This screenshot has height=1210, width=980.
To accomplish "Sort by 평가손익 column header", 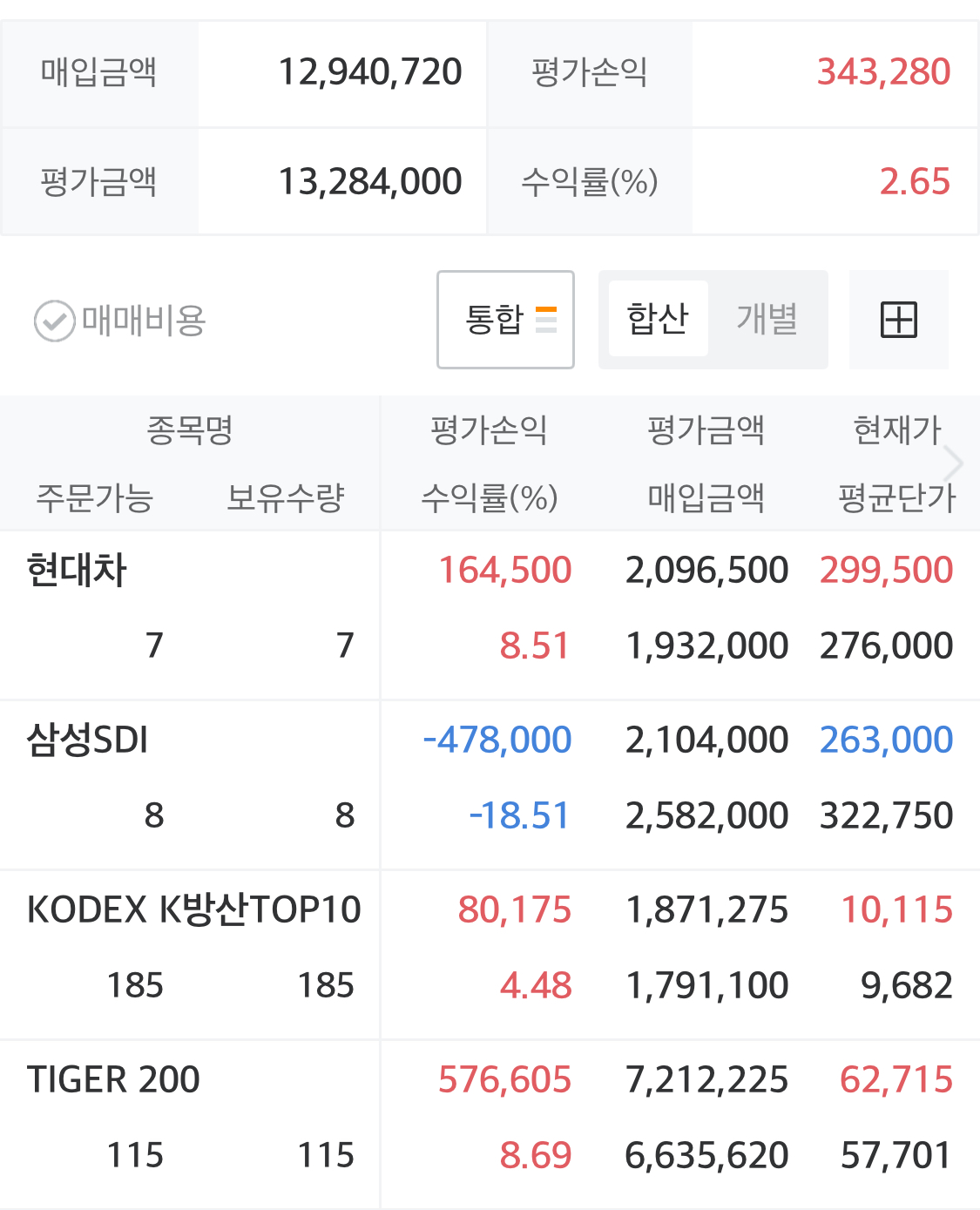I will (x=489, y=429).
